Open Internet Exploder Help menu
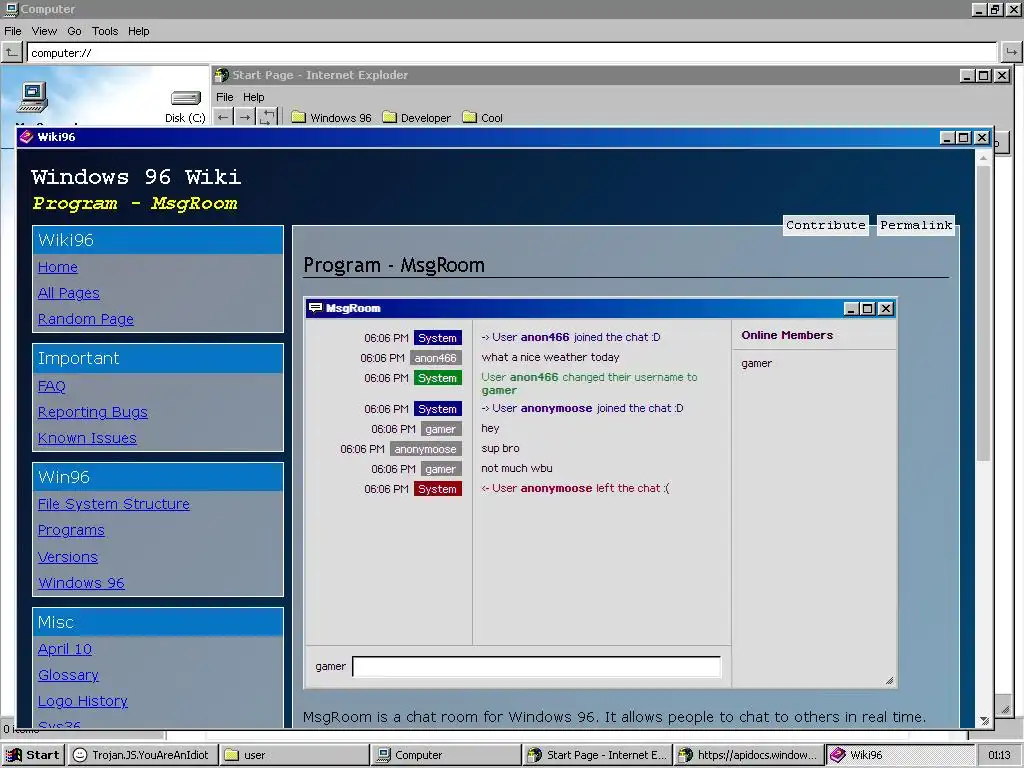Viewport: 1024px width, 768px height. [253, 97]
